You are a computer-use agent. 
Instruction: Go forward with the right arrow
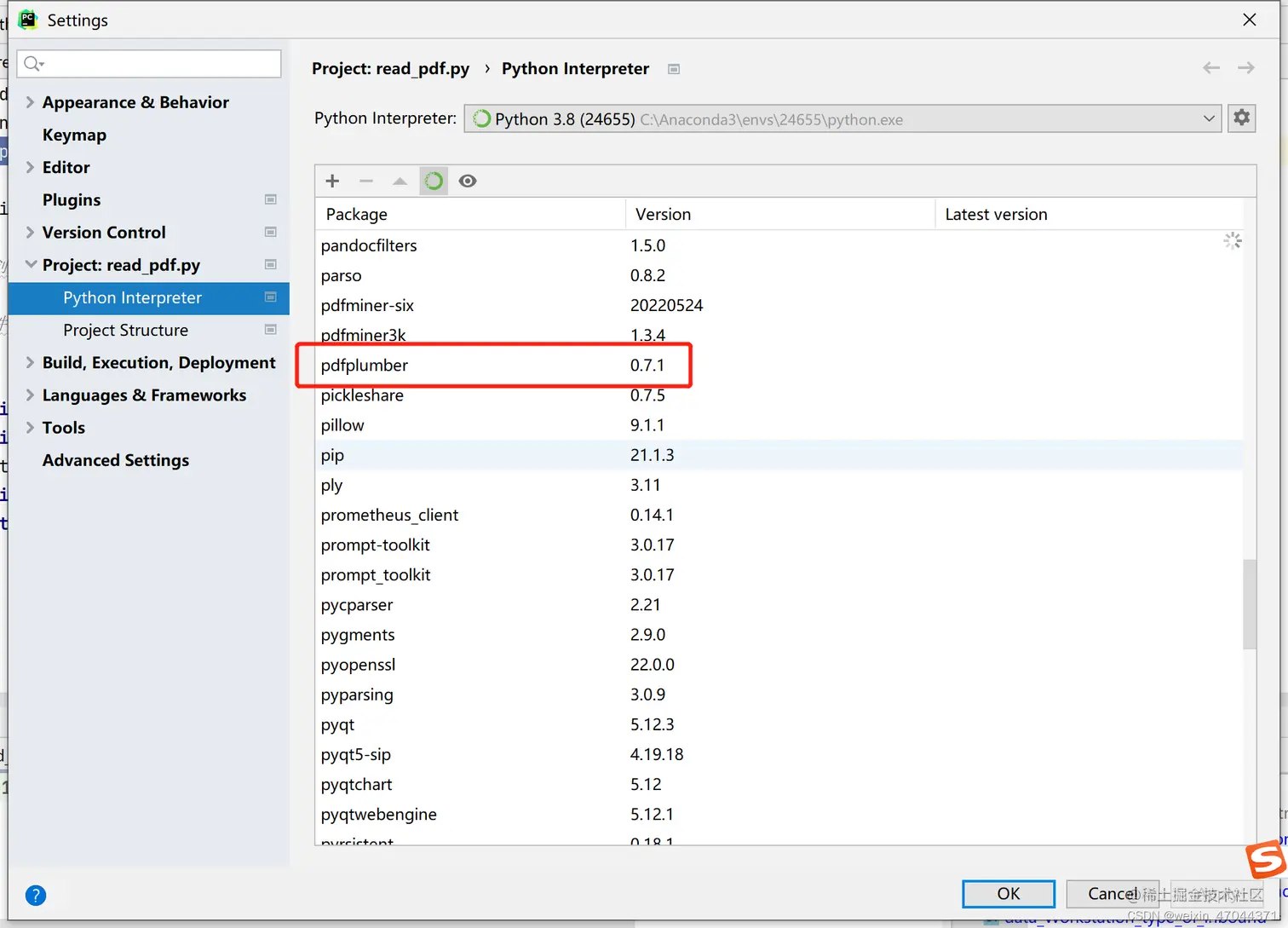(x=1246, y=68)
